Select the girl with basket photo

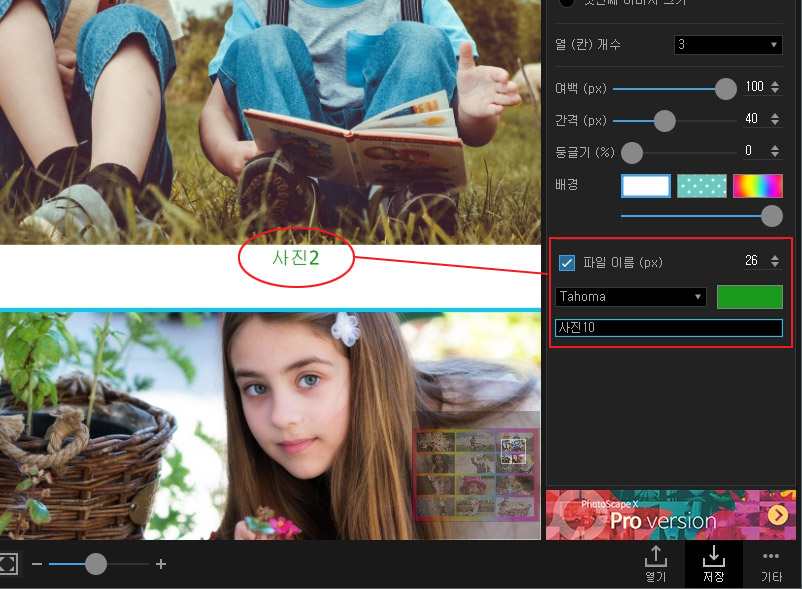[270, 426]
